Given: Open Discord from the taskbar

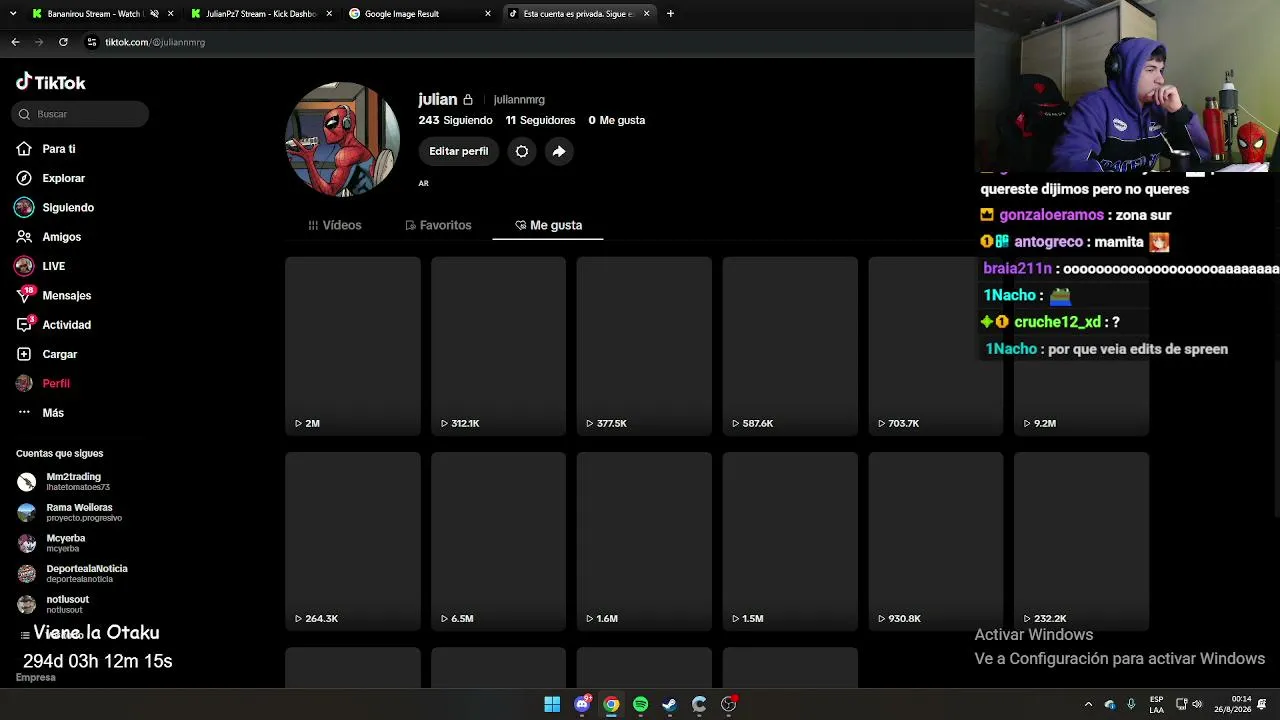Looking at the screenshot, I should coord(582,704).
